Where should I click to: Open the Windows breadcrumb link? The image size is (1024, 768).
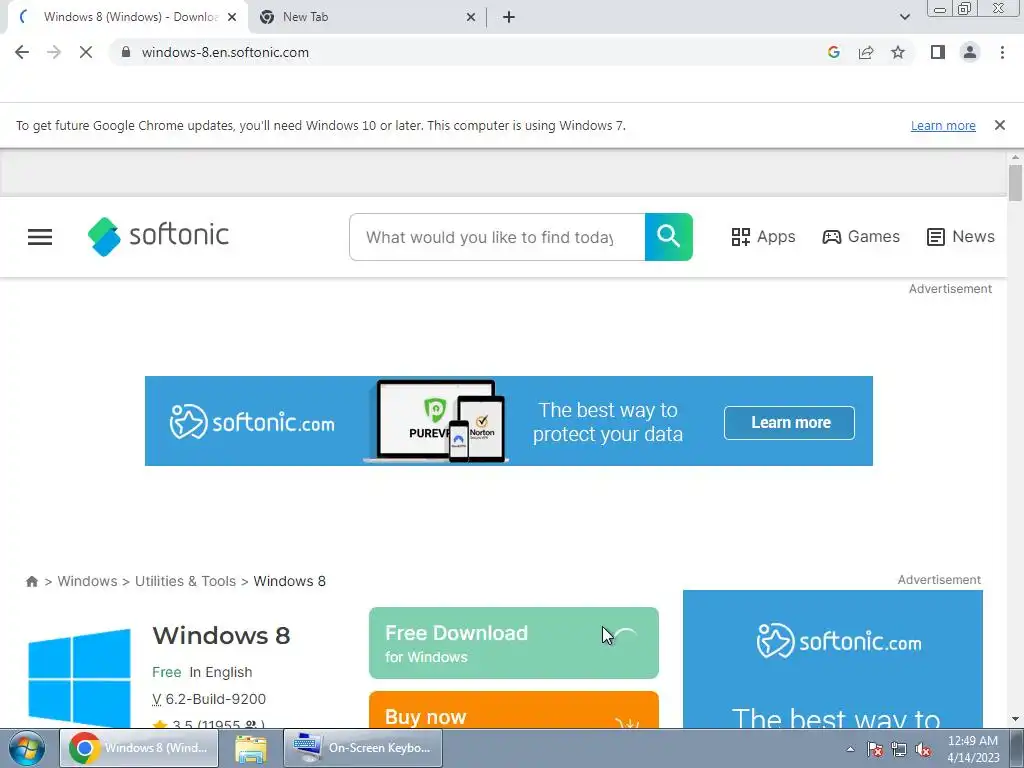[88, 581]
